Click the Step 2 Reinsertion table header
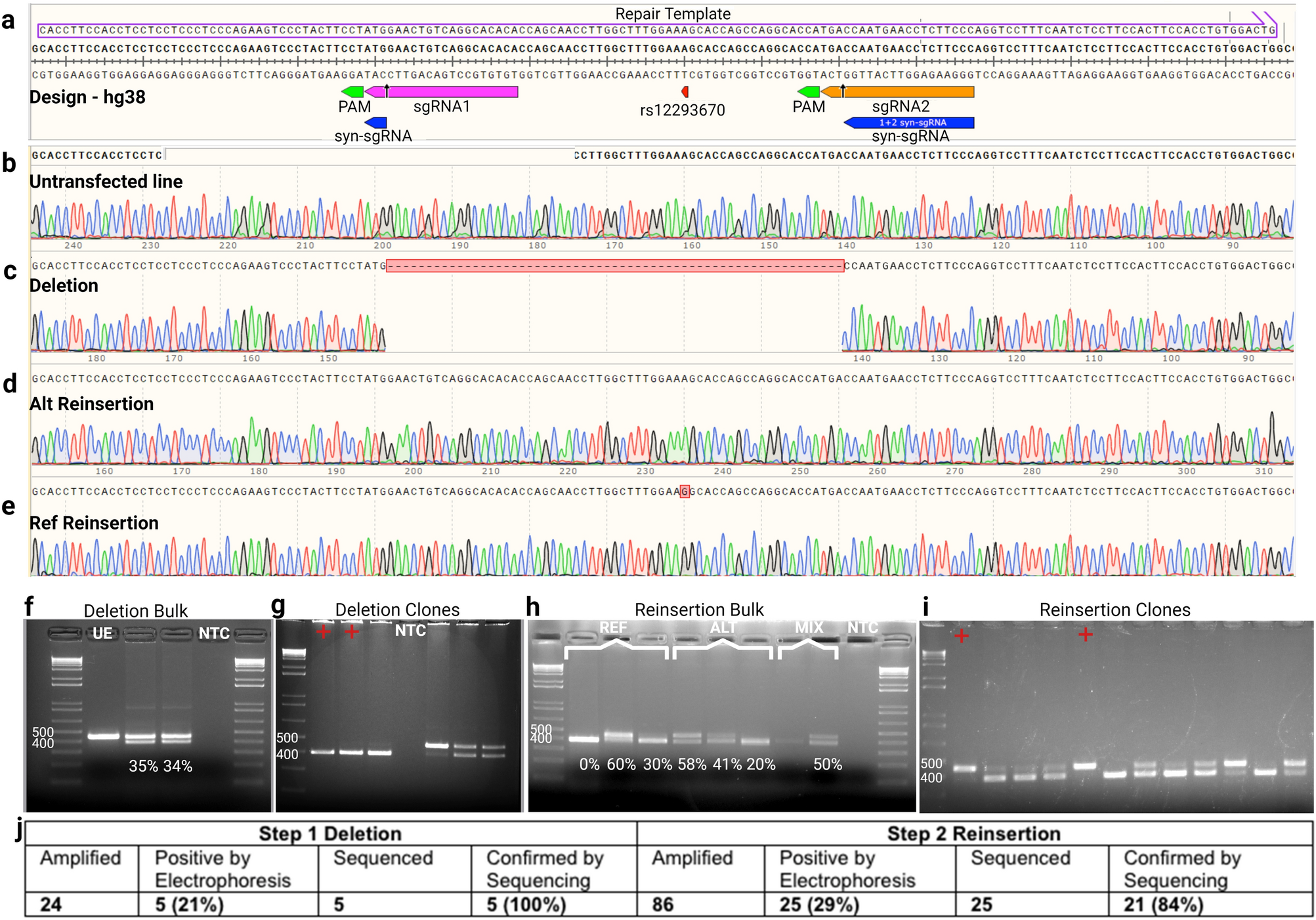 973,833
